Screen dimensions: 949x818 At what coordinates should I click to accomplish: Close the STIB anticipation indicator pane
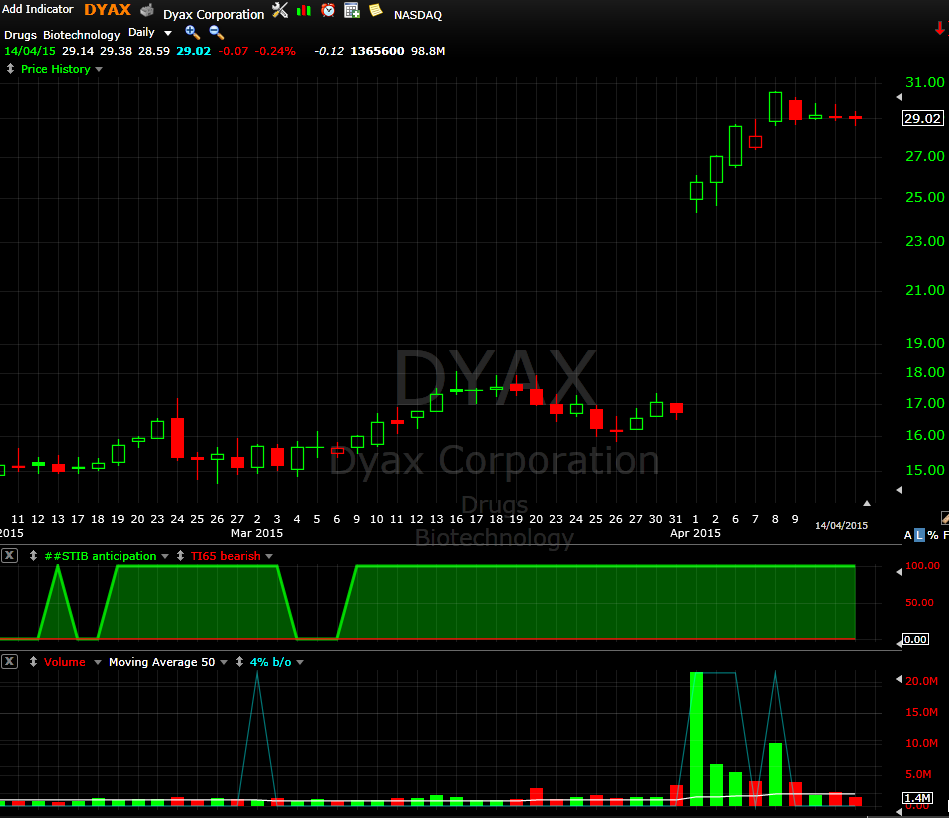pyautogui.click(x=9, y=555)
